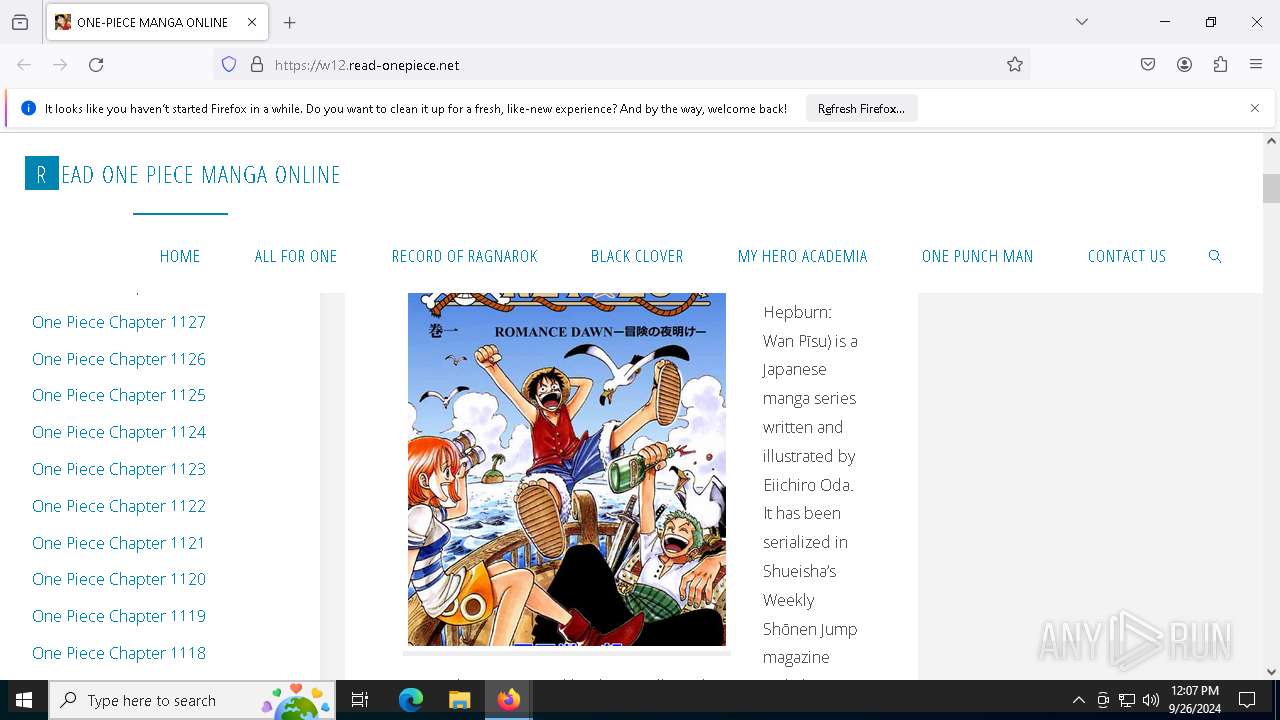1280x720 pixels.
Task: Open ALL FOR ONE menu item
Action: pos(296,256)
